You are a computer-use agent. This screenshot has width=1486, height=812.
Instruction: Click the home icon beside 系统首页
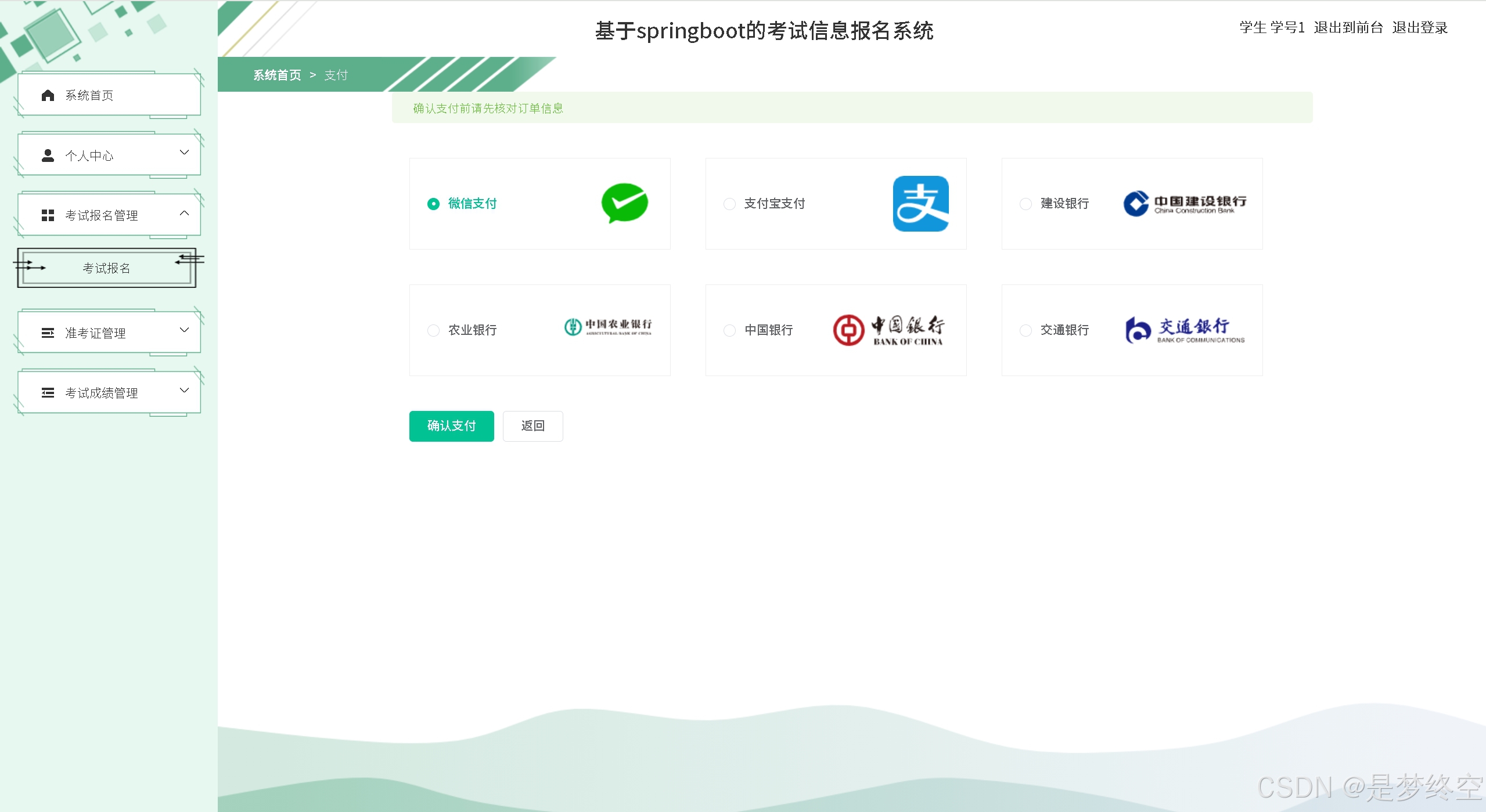pyautogui.click(x=48, y=95)
